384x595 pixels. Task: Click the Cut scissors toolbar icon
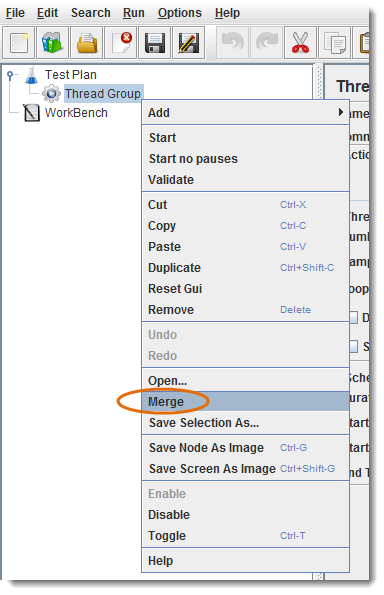pyautogui.click(x=300, y=42)
